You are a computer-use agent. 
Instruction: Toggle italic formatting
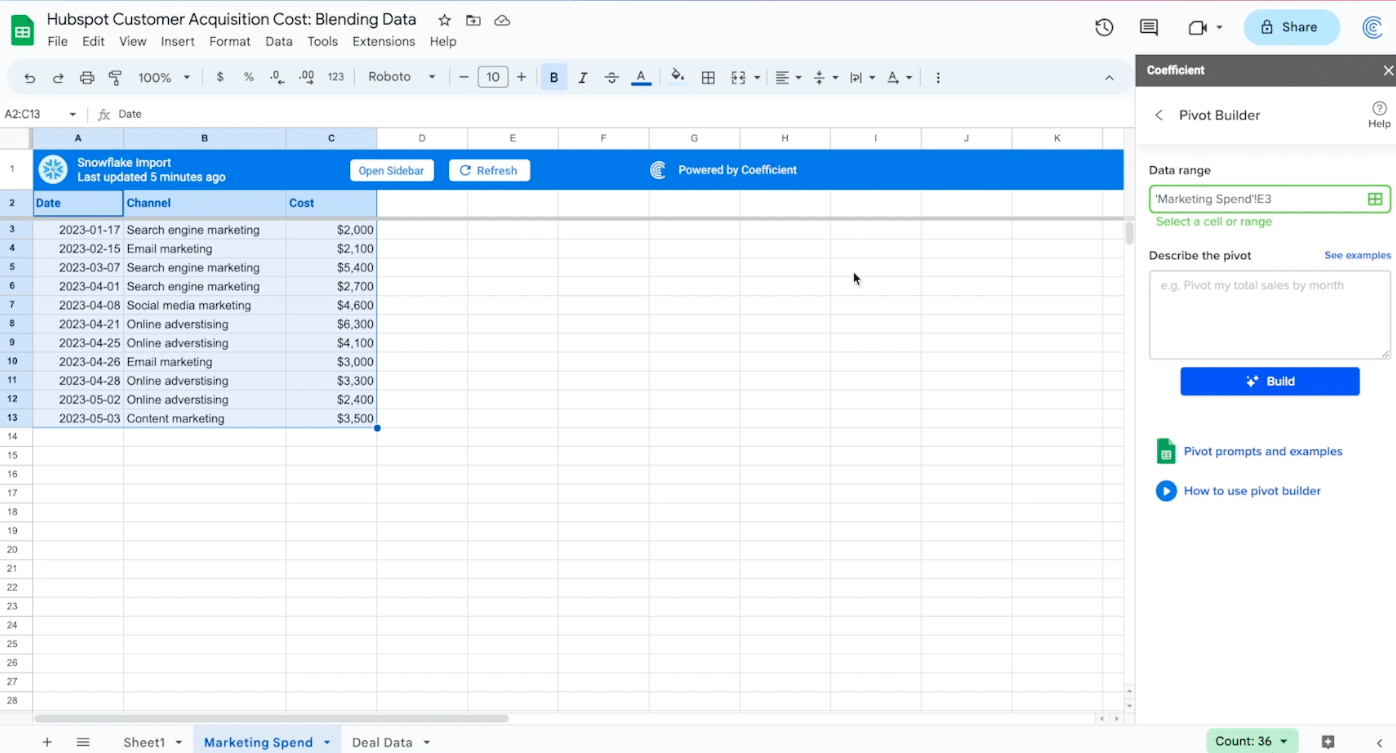click(583, 77)
